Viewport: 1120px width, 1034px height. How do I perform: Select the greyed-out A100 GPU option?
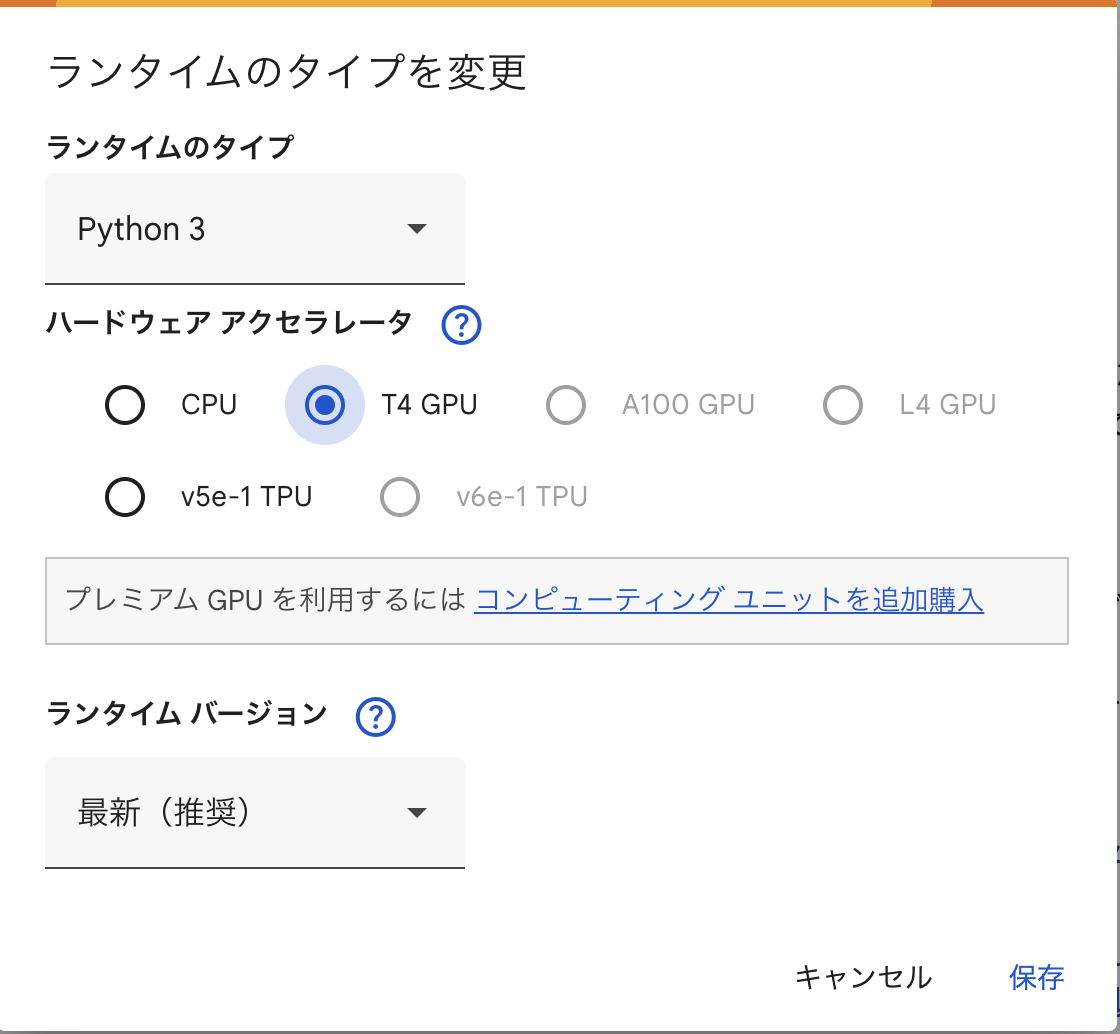point(565,405)
